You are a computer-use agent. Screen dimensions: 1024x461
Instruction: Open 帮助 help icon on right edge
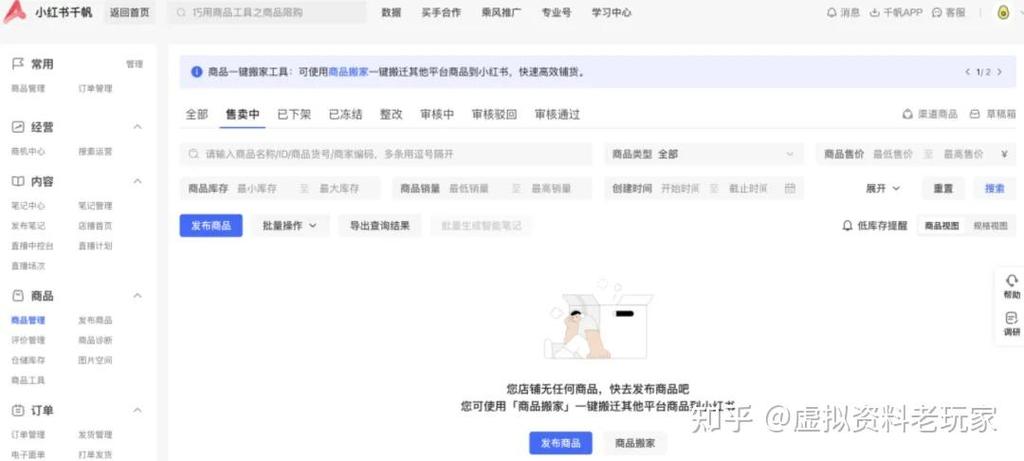pyautogui.click(x=1011, y=281)
